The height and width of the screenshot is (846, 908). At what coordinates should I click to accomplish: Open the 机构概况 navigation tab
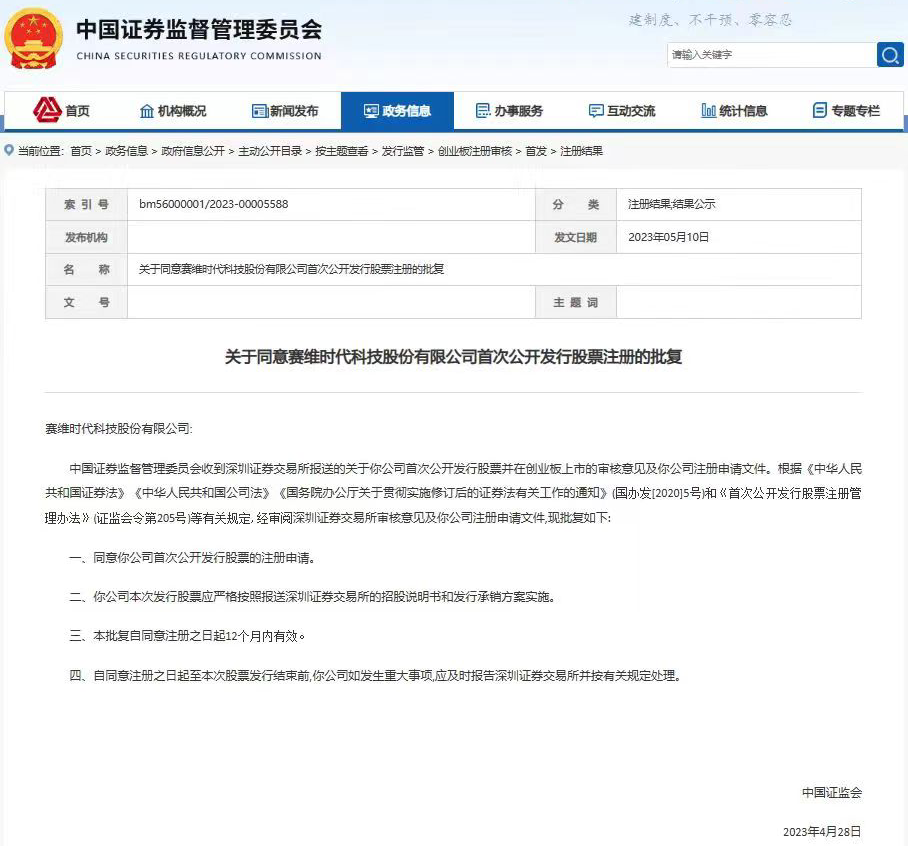(x=173, y=111)
